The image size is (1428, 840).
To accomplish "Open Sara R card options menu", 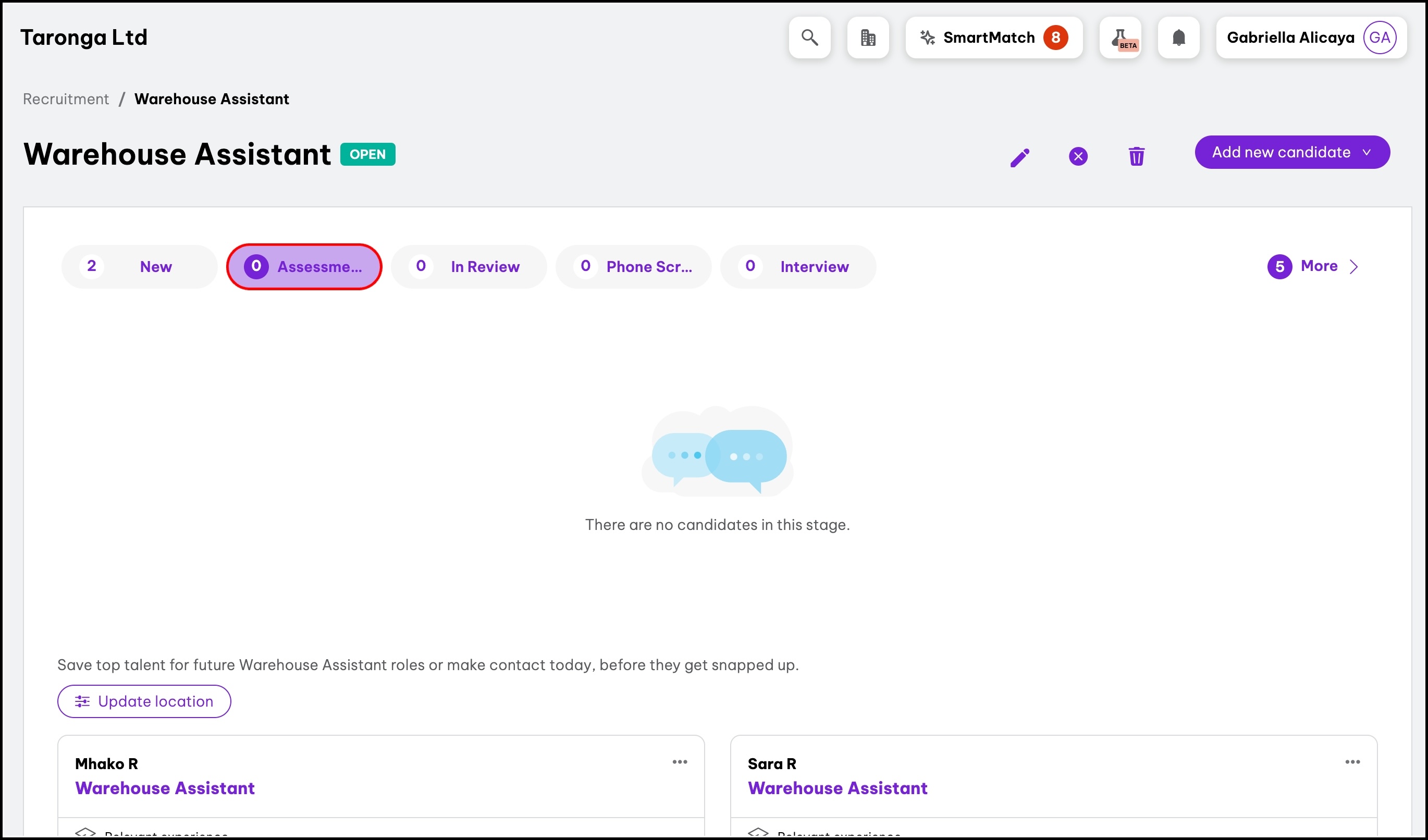I will [x=1352, y=762].
